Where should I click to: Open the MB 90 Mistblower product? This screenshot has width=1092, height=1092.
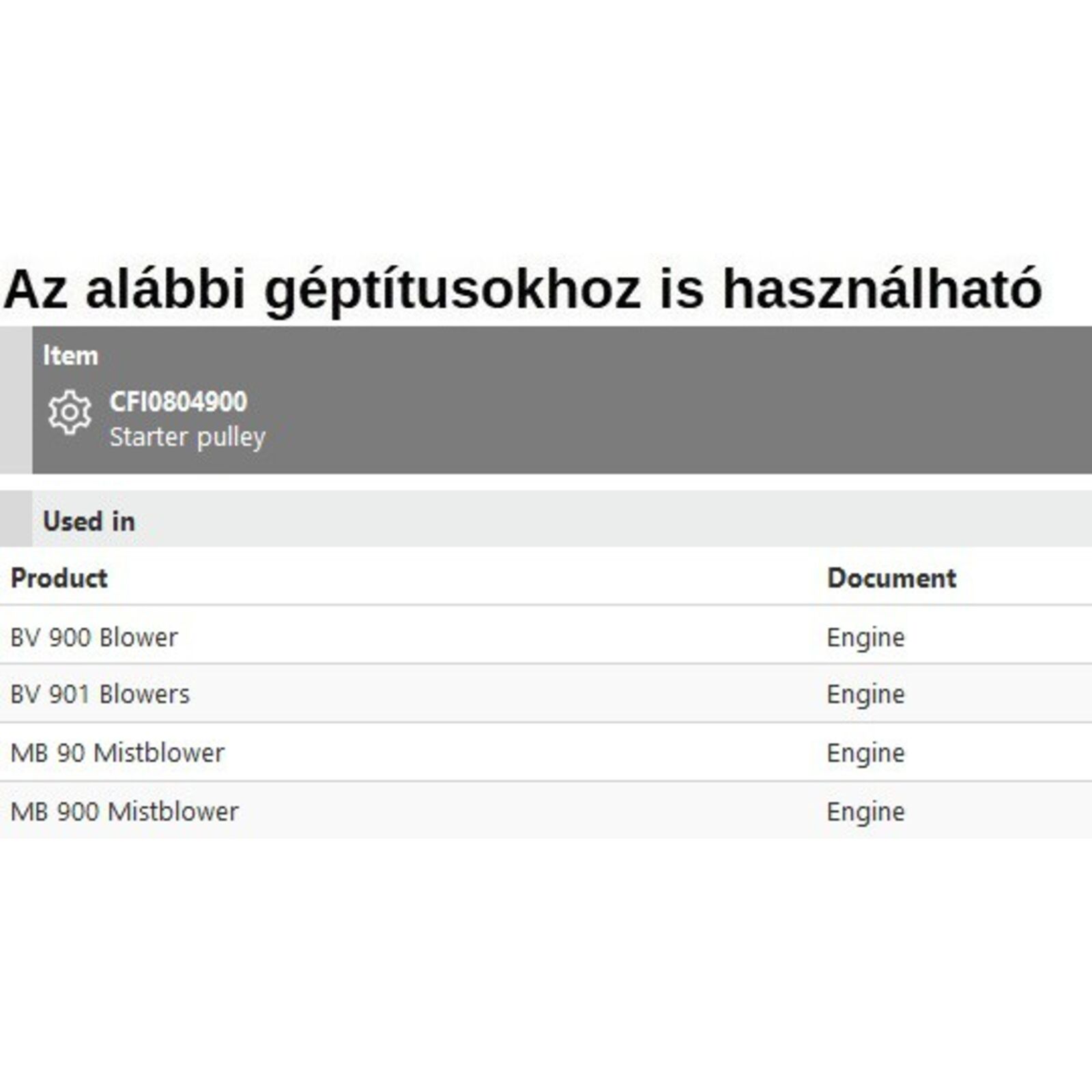tap(117, 753)
